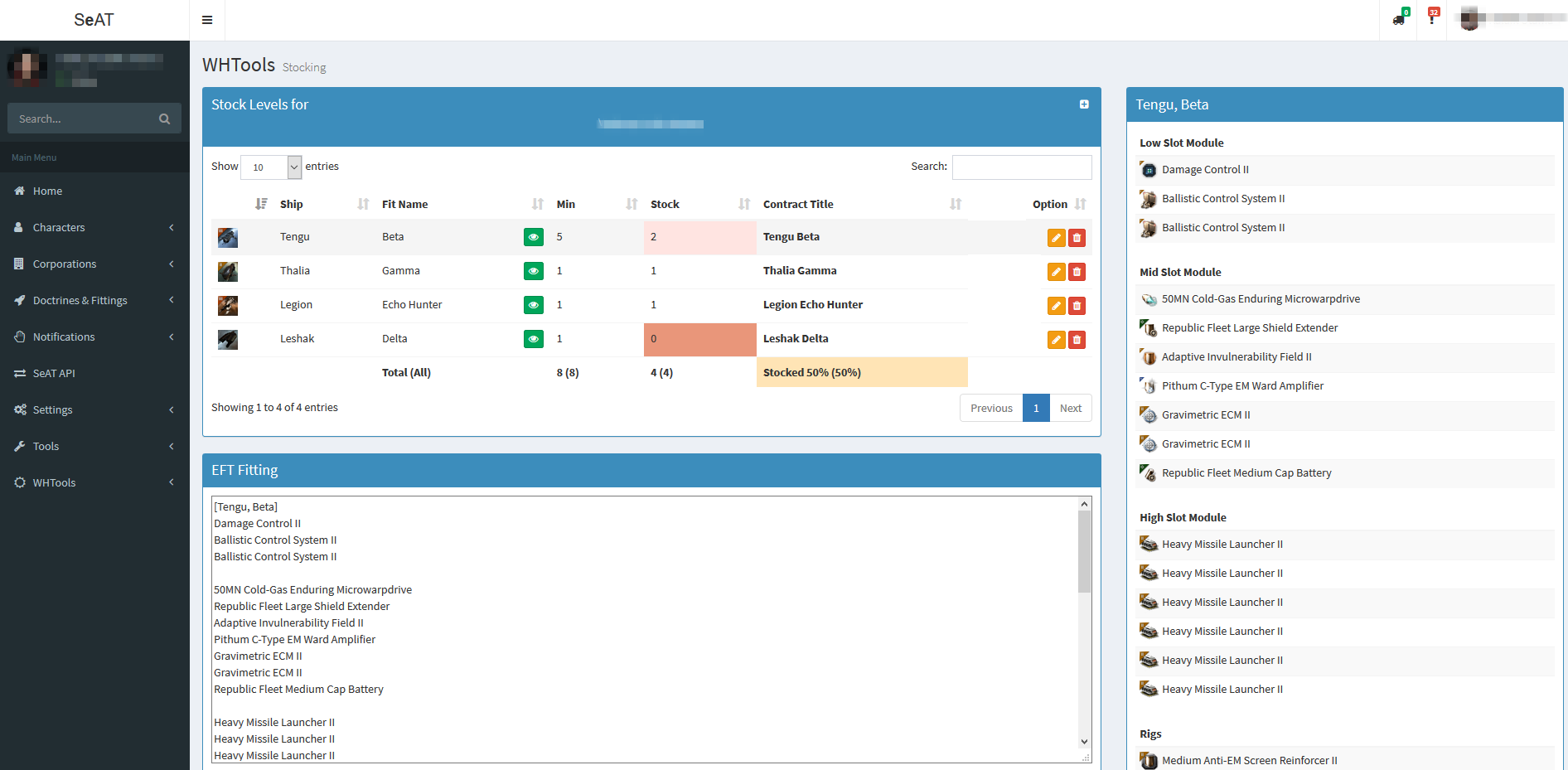
Task: Delete the Leshak Delta stock entry
Action: 1077,340
